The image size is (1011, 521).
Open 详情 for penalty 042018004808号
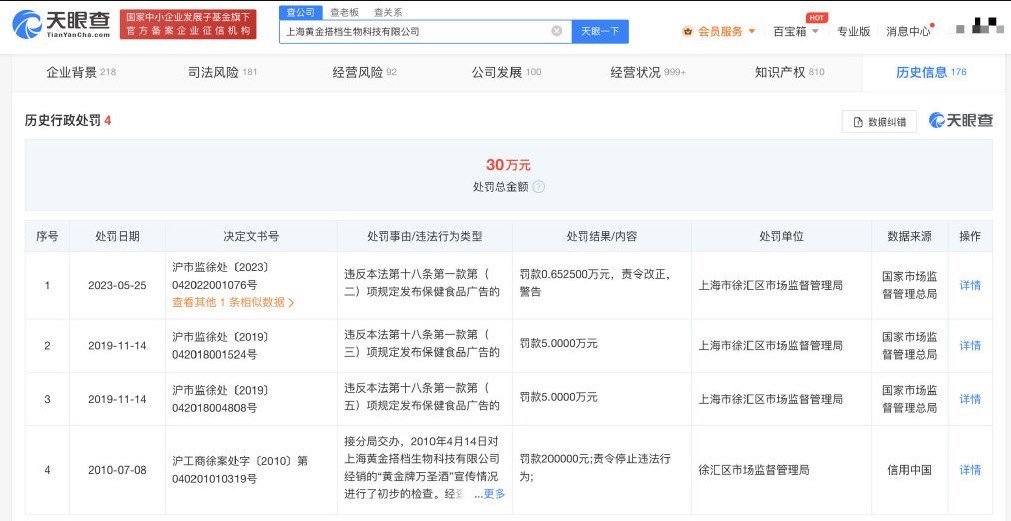[x=970, y=399]
